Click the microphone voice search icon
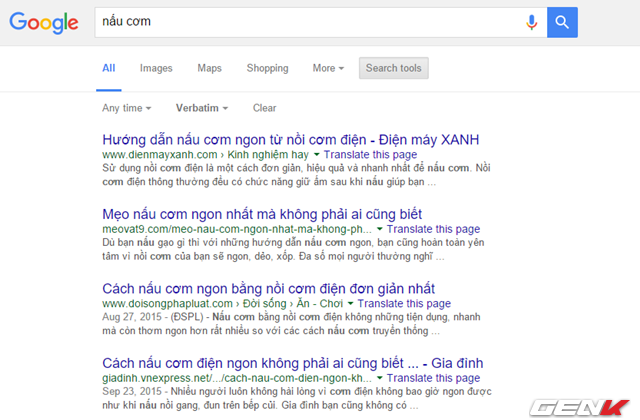 531,21
